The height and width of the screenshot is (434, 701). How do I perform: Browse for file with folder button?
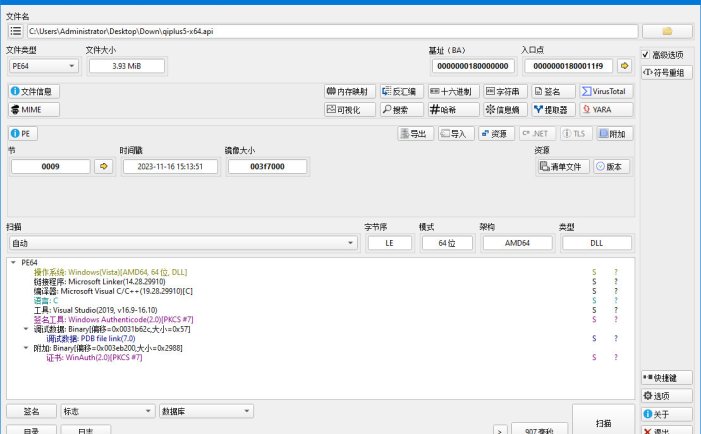point(667,31)
